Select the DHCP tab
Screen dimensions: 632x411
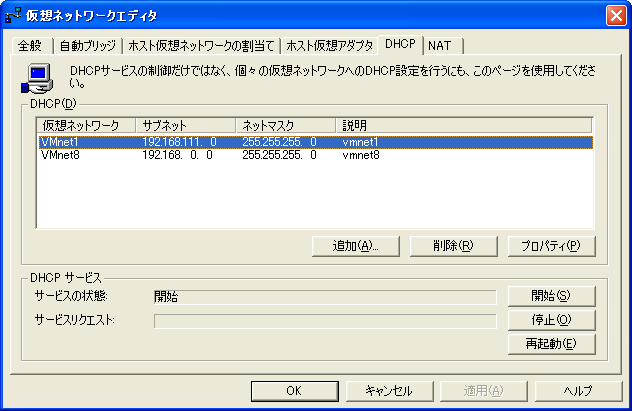click(400, 44)
